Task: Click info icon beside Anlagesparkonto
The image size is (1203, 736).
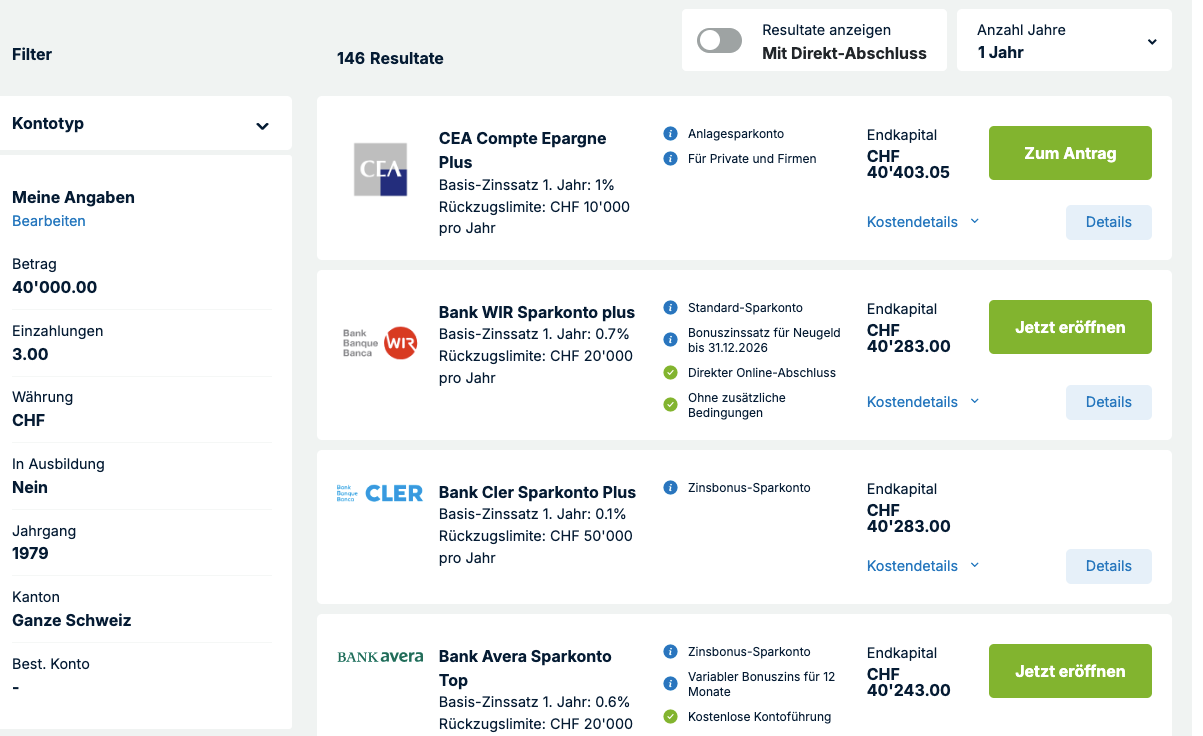Action: tap(670, 134)
